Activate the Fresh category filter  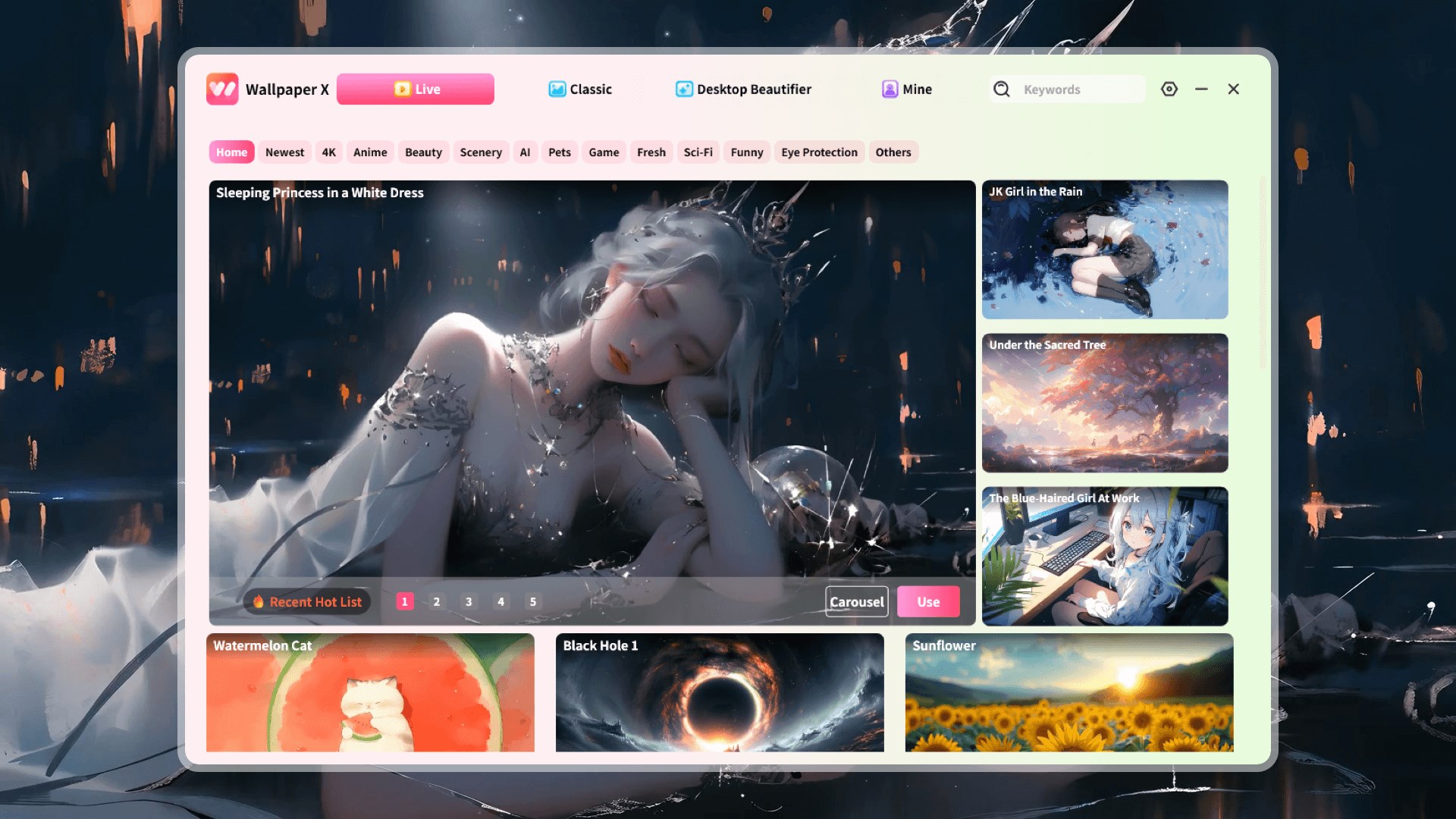[651, 152]
